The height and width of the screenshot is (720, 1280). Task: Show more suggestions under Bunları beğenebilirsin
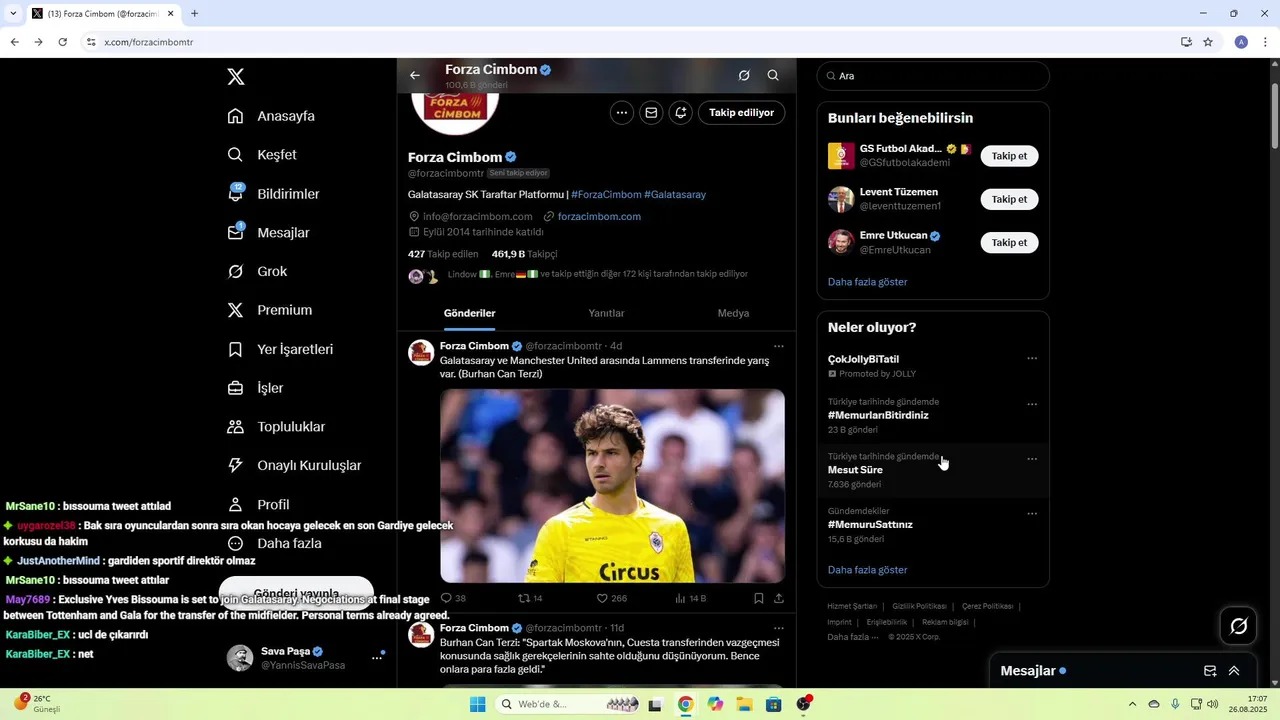pyautogui.click(x=867, y=282)
